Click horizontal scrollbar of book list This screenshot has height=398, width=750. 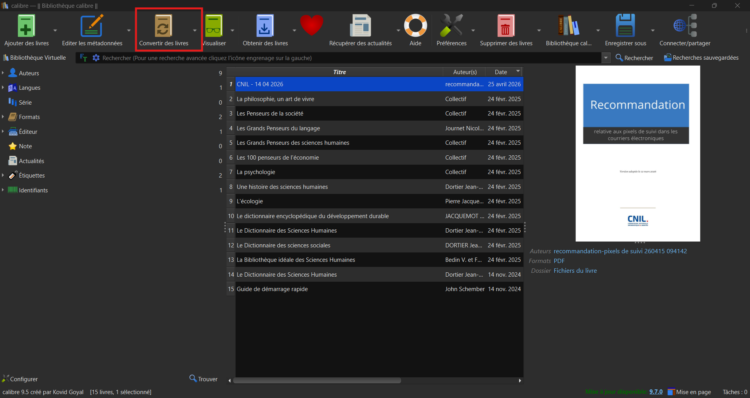coord(317,381)
